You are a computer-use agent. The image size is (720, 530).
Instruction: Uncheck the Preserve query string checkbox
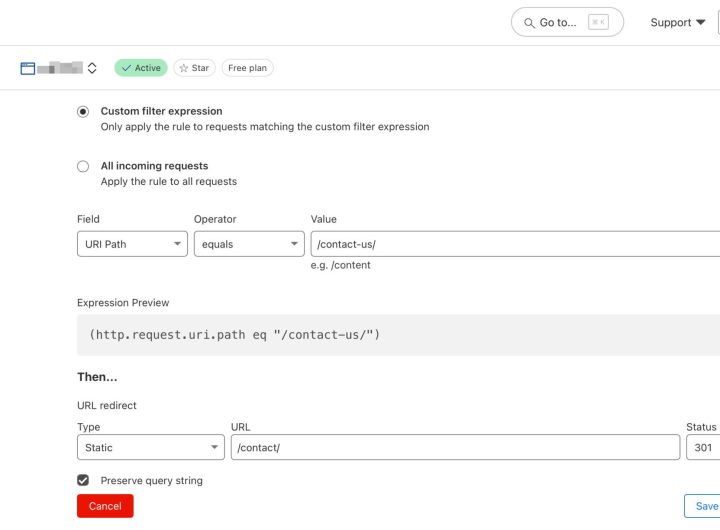click(x=83, y=480)
